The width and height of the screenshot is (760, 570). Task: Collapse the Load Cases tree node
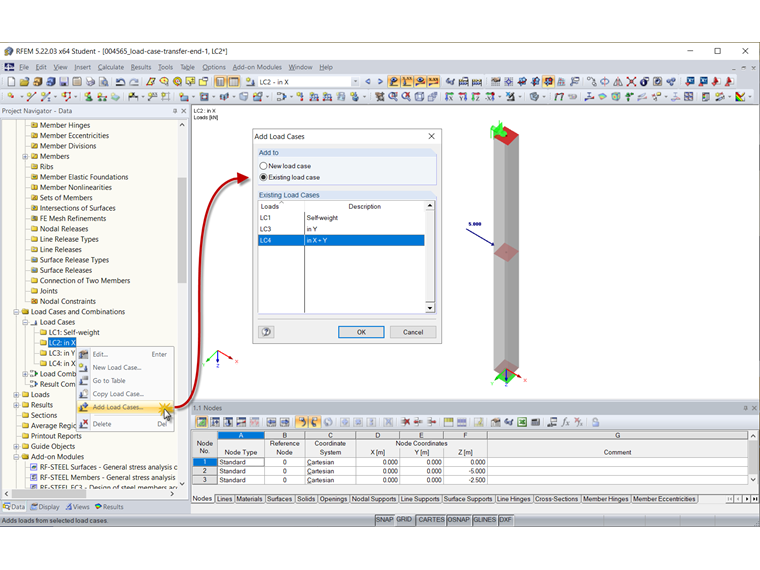25,322
